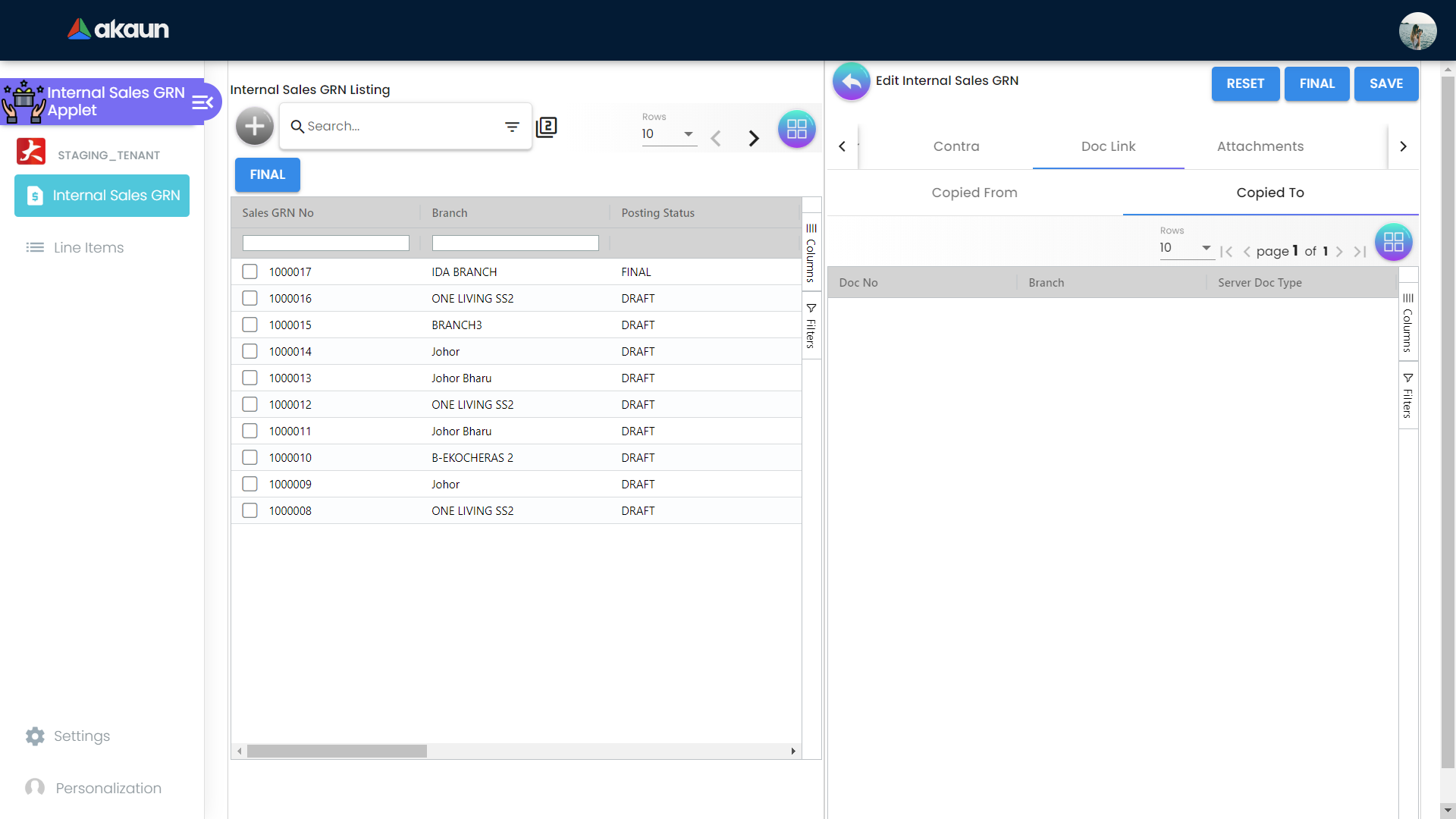
Task: Select the checkbox for row 1000014
Action: tap(249, 351)
